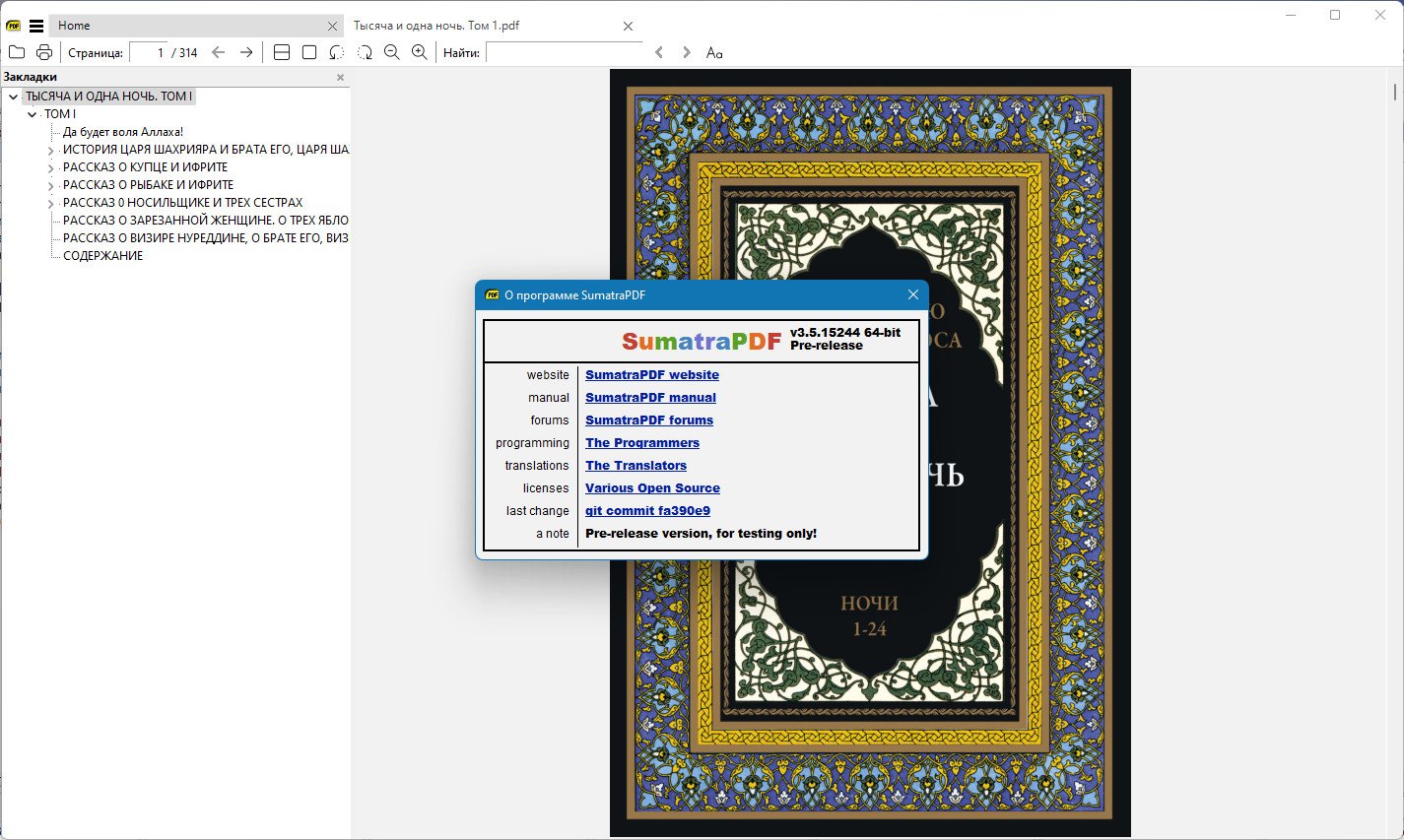The width and height of the screenshot is (1404, 840).
Task: Click the page number input field
Action: pos(149,52)
